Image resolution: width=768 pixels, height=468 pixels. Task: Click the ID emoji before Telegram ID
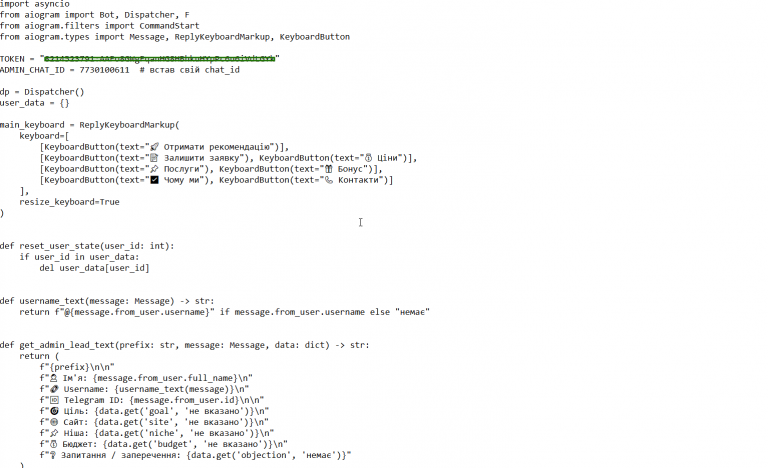pos(54,400)
